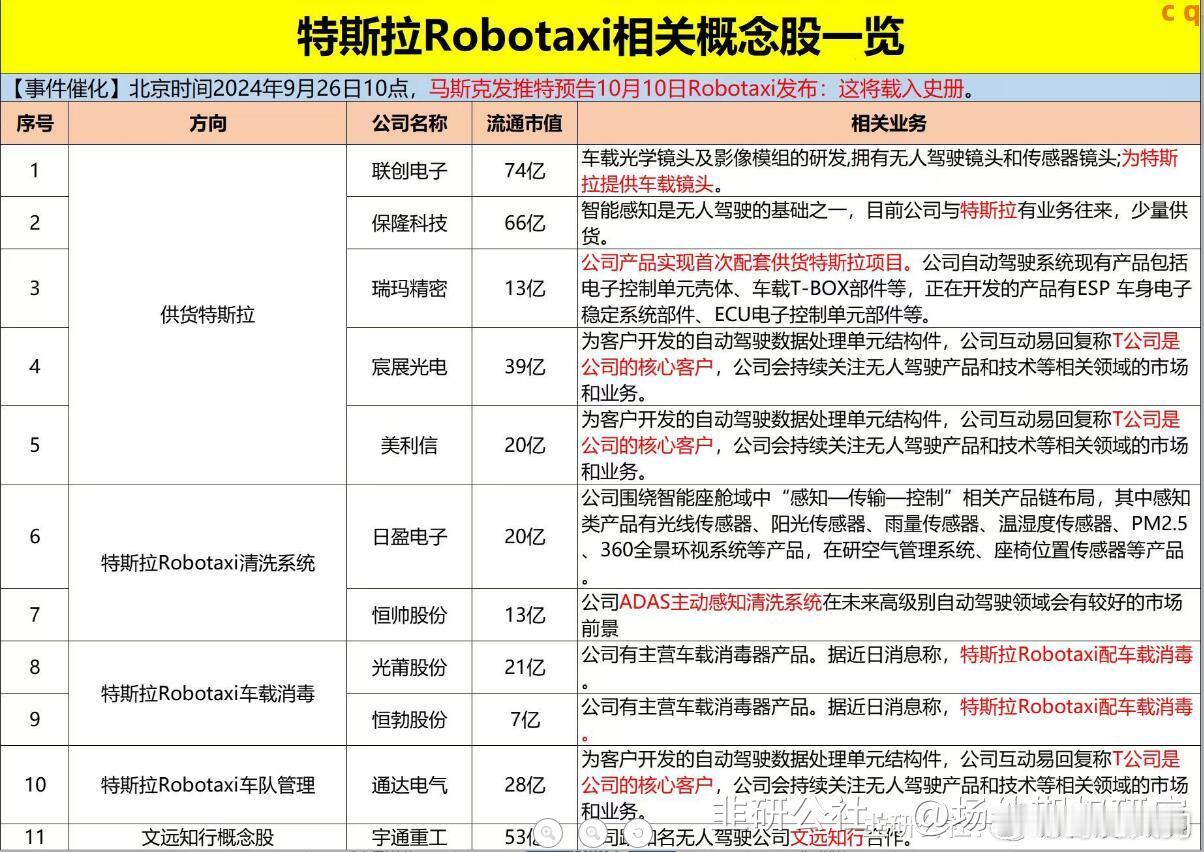This screenshot has height=852, width=1204.
Task: Click row number 8 cell
Action: [x=35, y=667]
